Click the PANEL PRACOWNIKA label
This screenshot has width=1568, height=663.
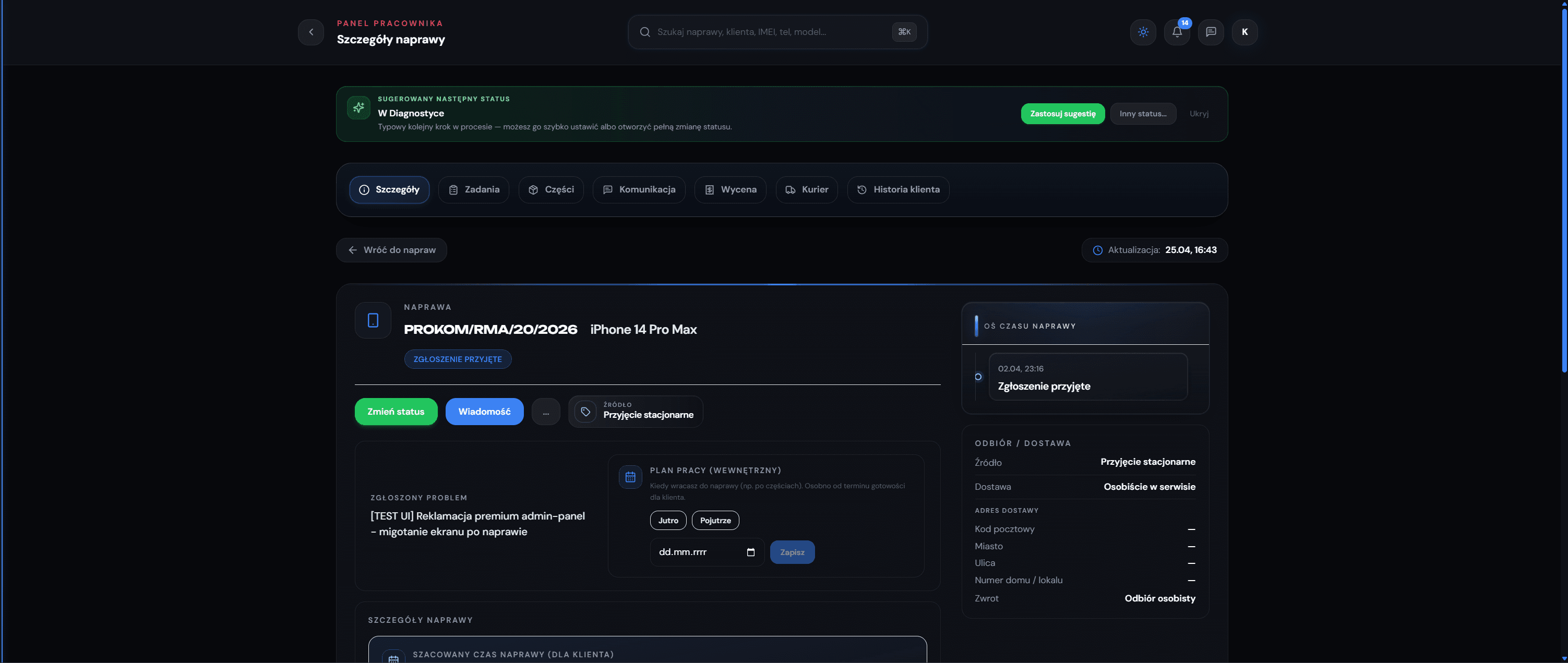(390, 23)
